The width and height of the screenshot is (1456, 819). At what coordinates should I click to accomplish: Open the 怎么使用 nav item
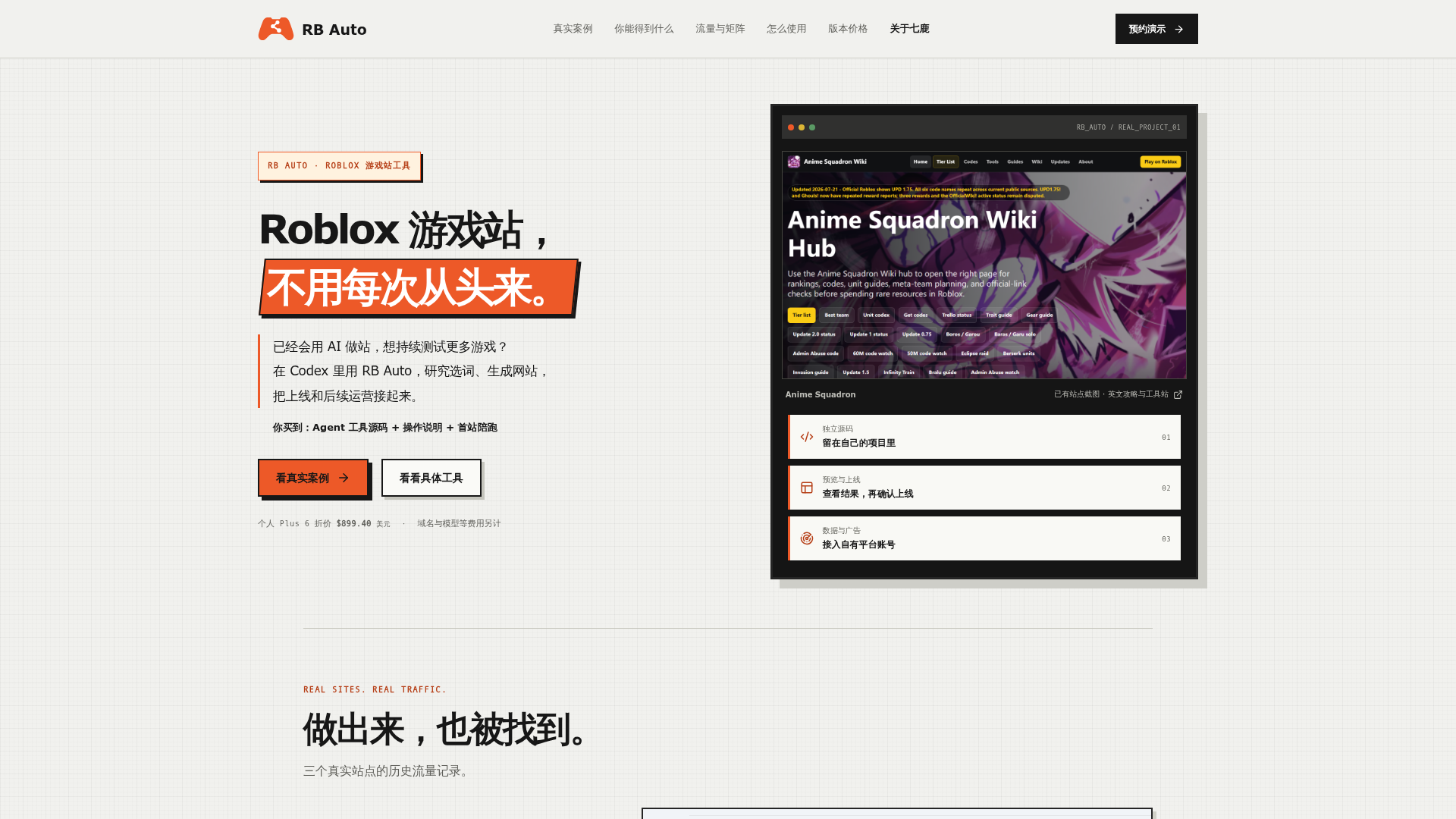[x=786, y=29]
